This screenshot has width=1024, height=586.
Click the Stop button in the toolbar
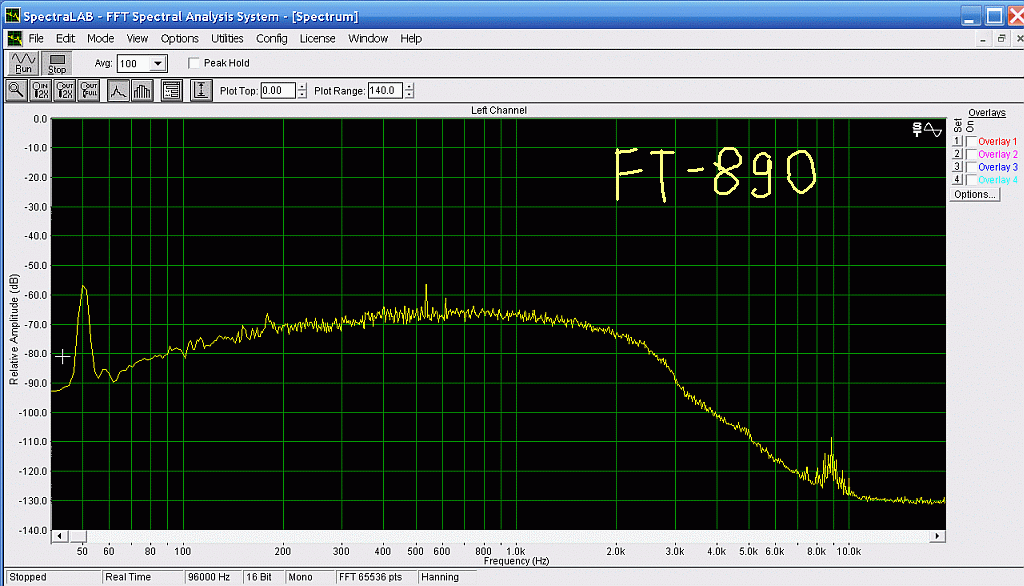pos(57,63)
